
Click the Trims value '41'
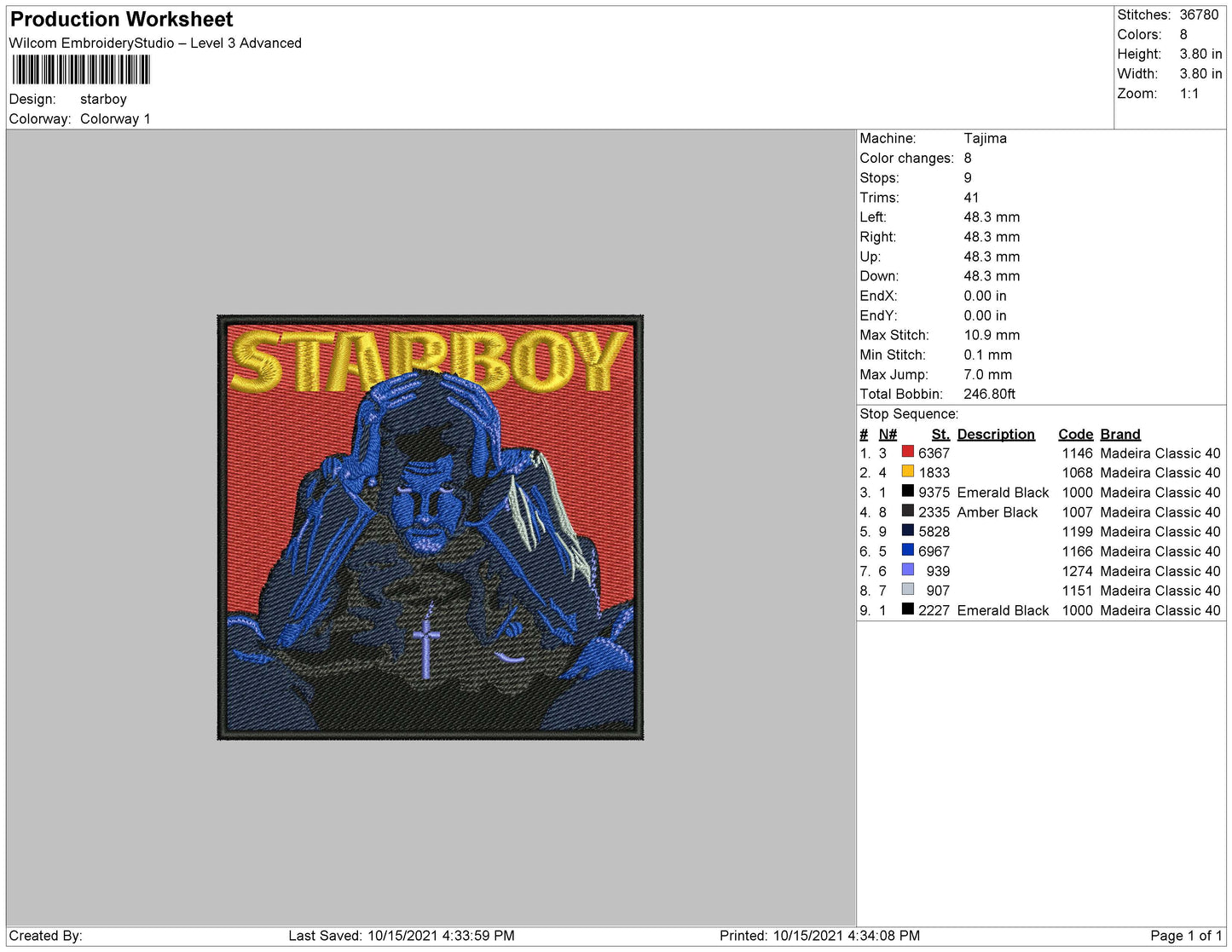971,197
